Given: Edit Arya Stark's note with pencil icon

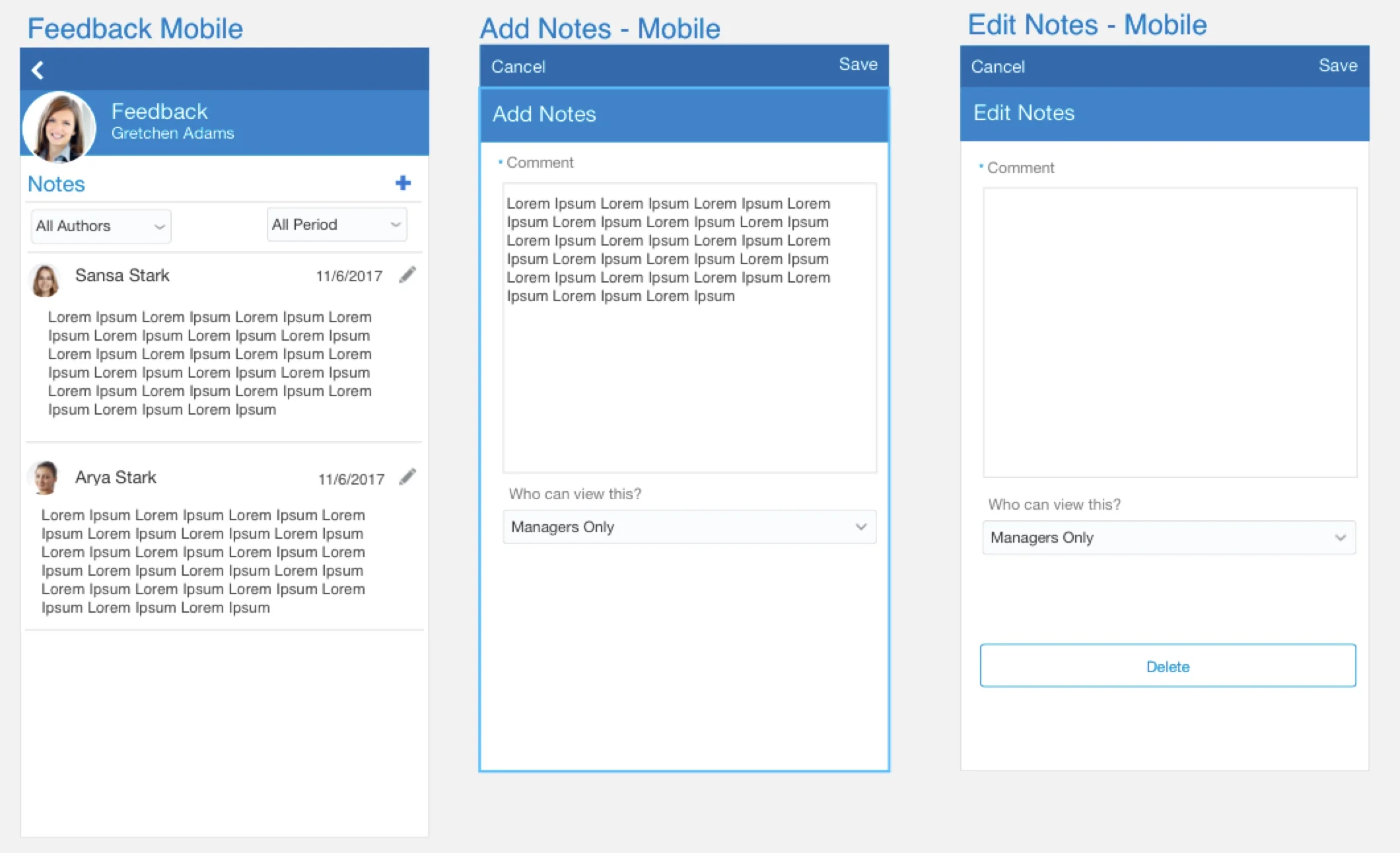Looking at the screenshot, I should 407,477.
